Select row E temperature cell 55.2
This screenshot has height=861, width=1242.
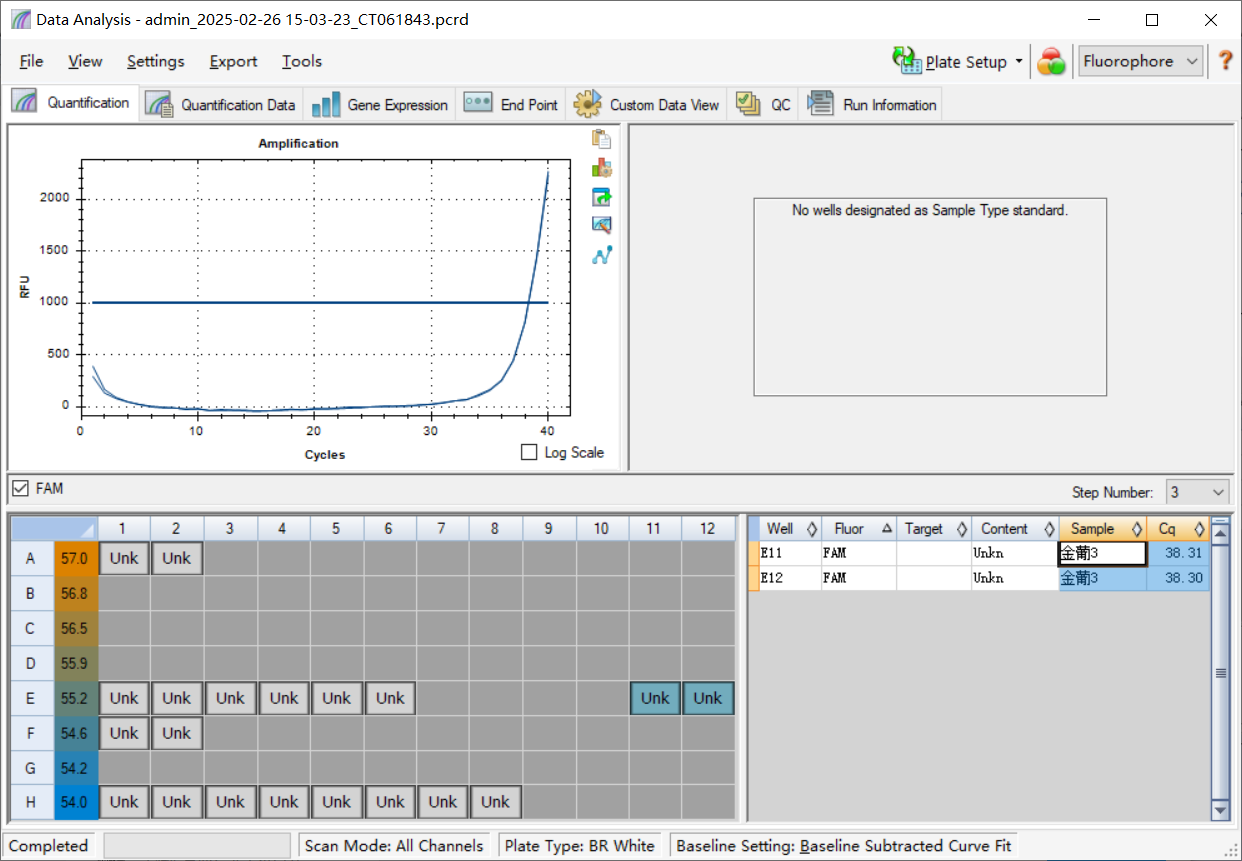(76, 698)
